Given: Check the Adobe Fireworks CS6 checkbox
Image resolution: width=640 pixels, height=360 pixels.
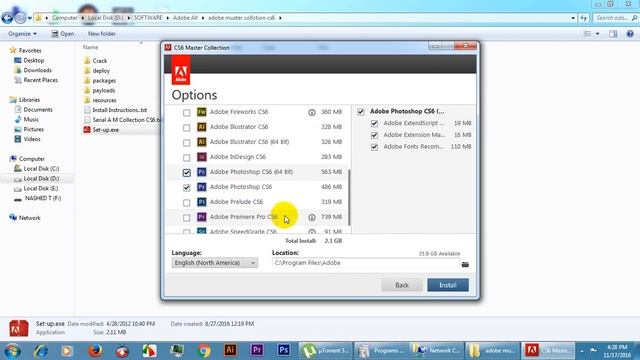Looking at the screenshot, I should 187,113.
